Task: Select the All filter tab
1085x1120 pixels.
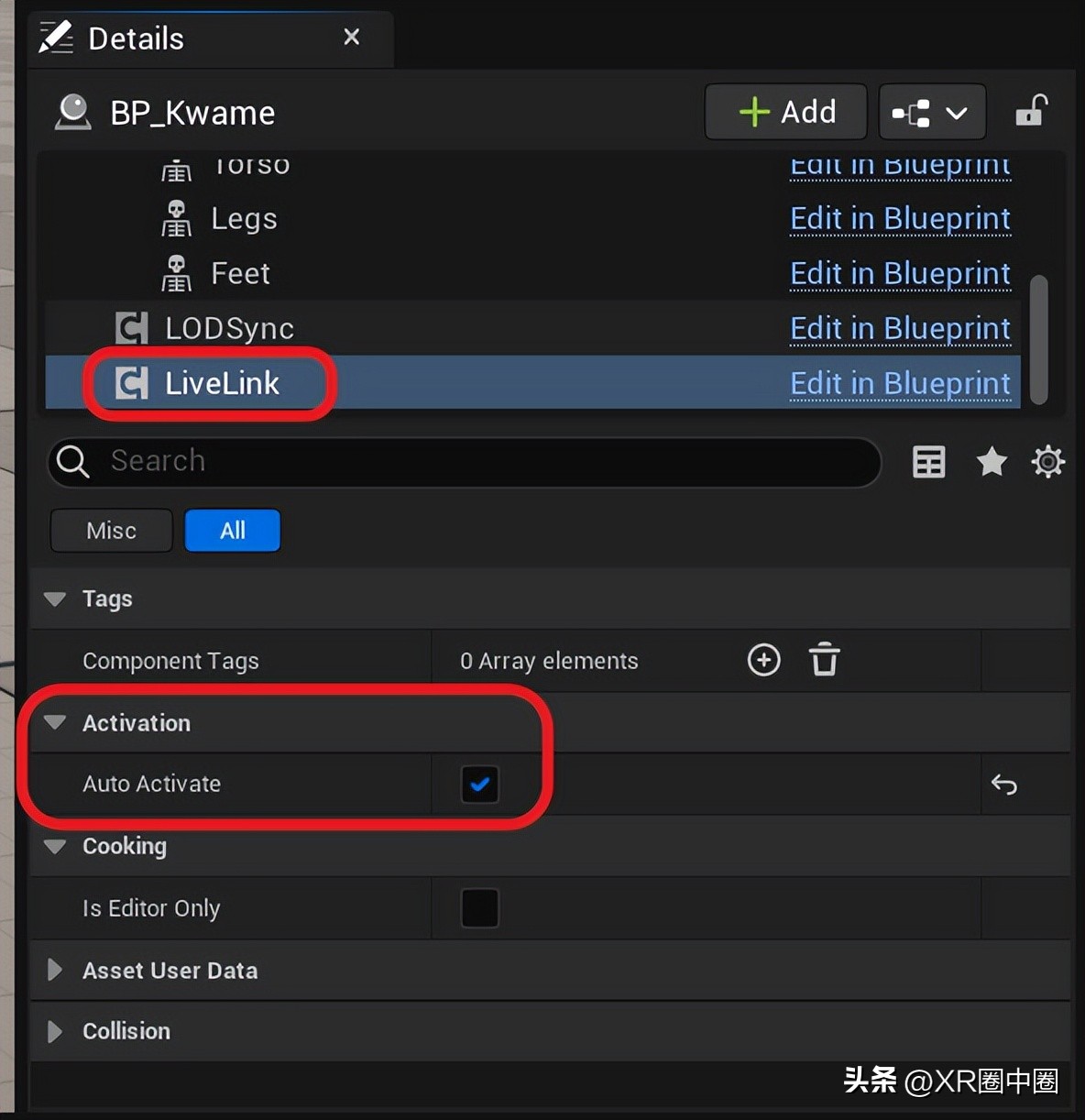Action: [233, 531]
